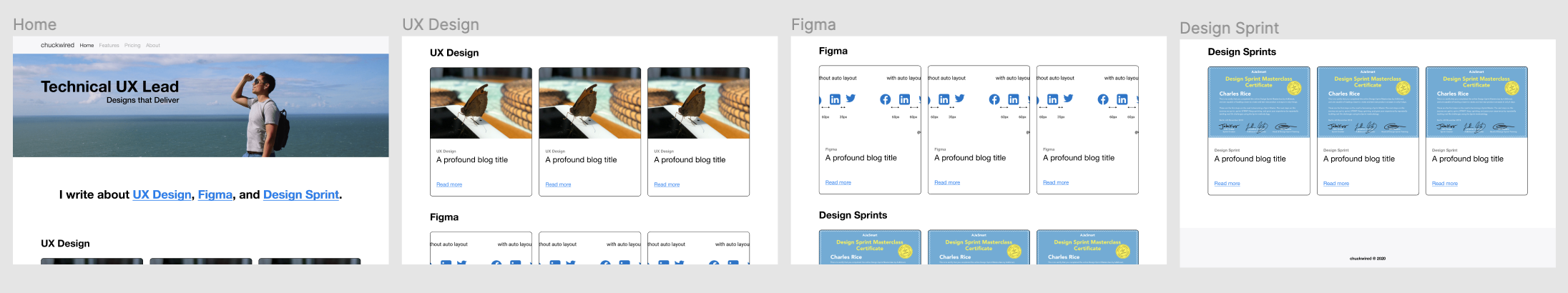Follow the Design Sprint link in the intro sentence
1568x293 pixels.
[x=301, y=194]
